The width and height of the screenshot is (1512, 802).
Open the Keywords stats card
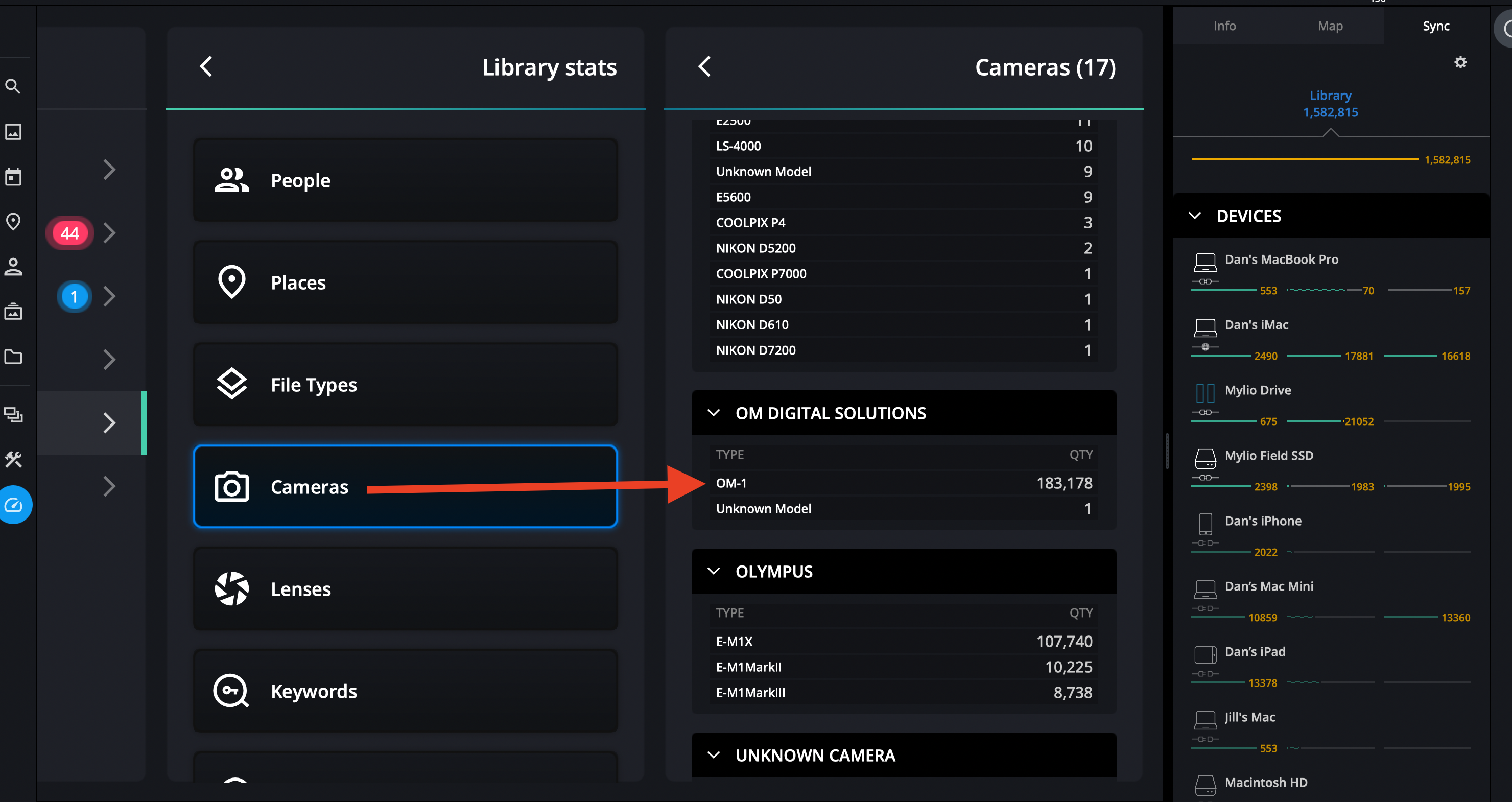tap(405, 691)
